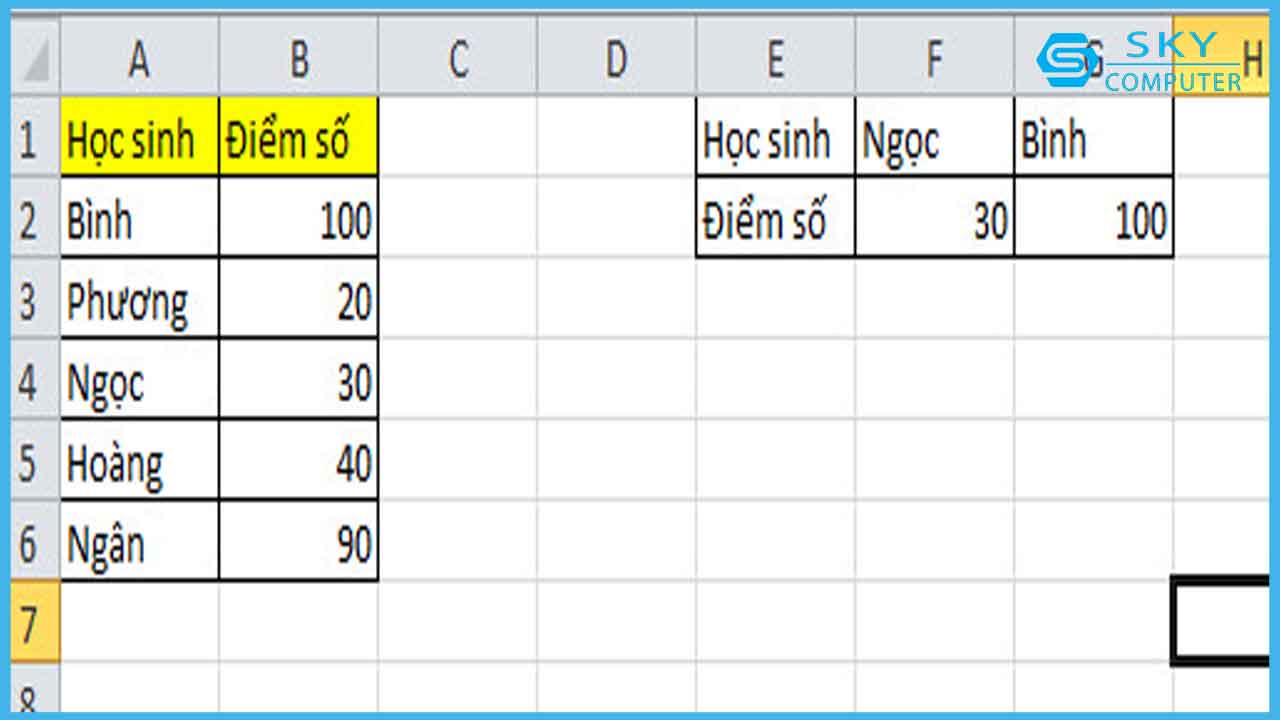Select cell G1 containing 'Bình'
The width and height of the screenshot is (1280, 720).
(x=1093, y=136)
